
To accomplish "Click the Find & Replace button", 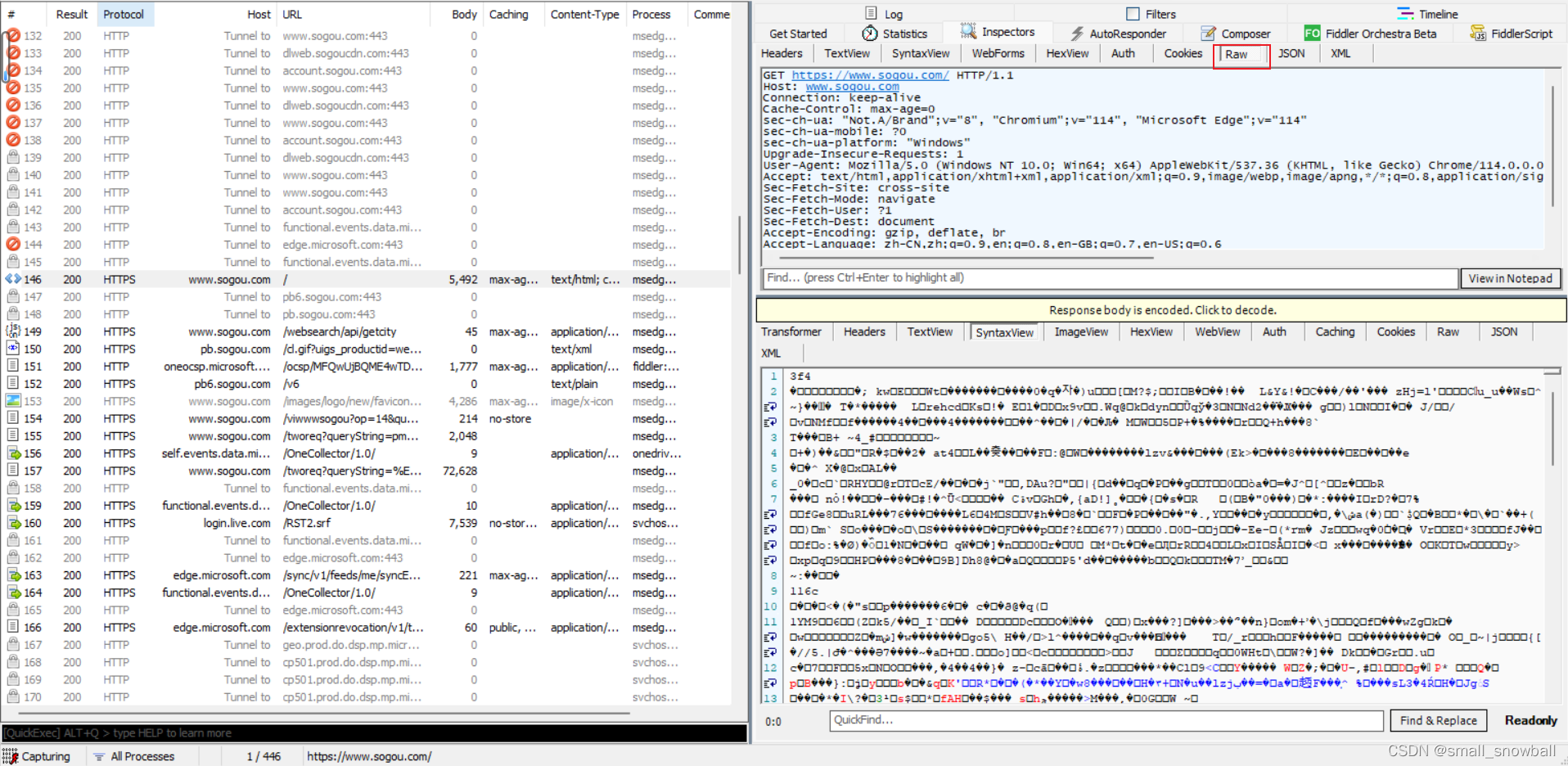I will 1438,720.
